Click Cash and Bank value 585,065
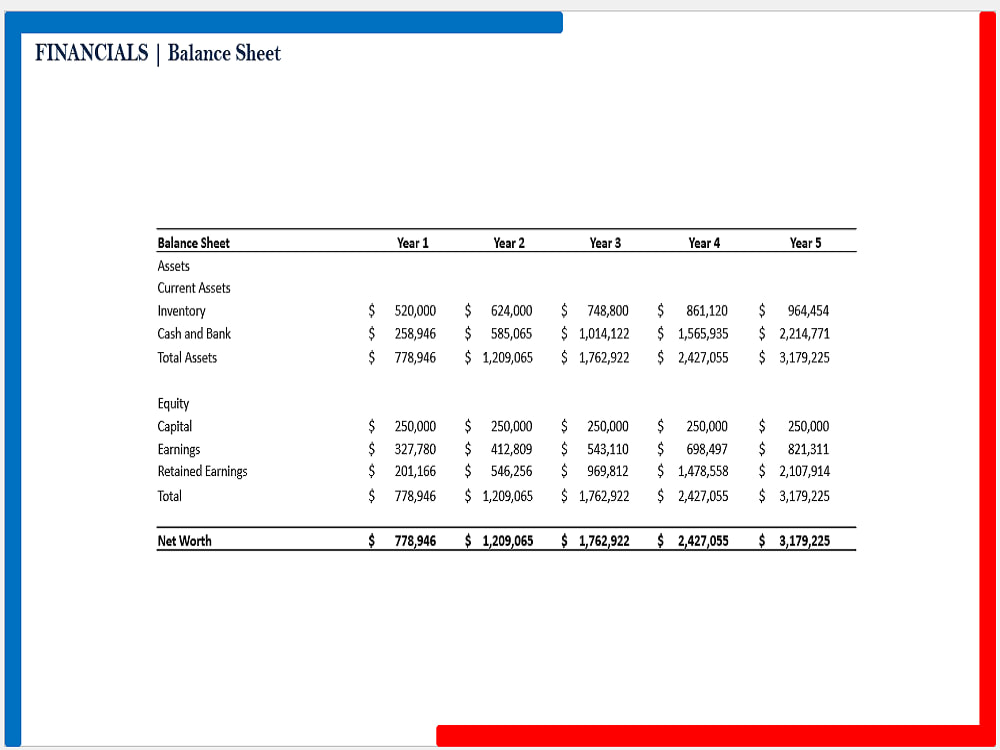 point(511,334)
